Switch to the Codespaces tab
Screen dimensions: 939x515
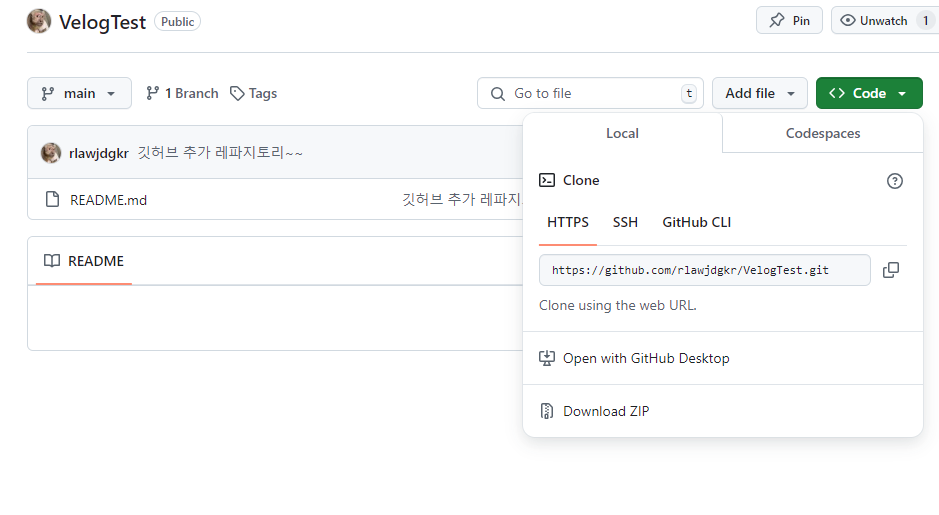click(x=823, y=134)
